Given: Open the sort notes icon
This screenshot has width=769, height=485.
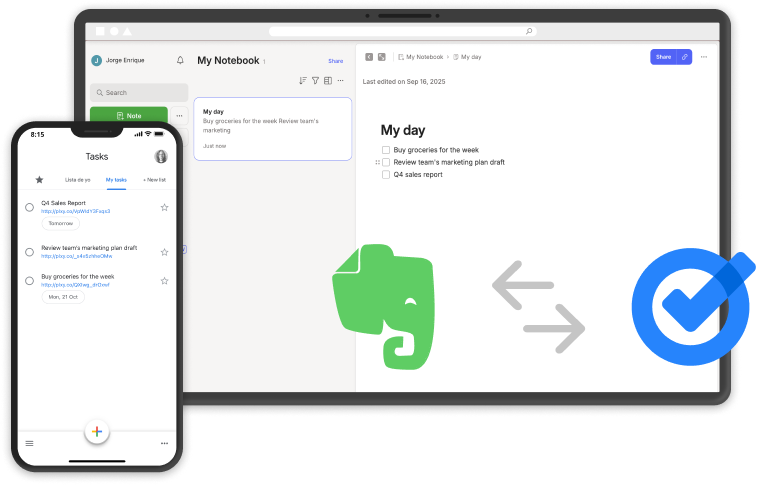Looking at the screenshot, I should [303, 81].
